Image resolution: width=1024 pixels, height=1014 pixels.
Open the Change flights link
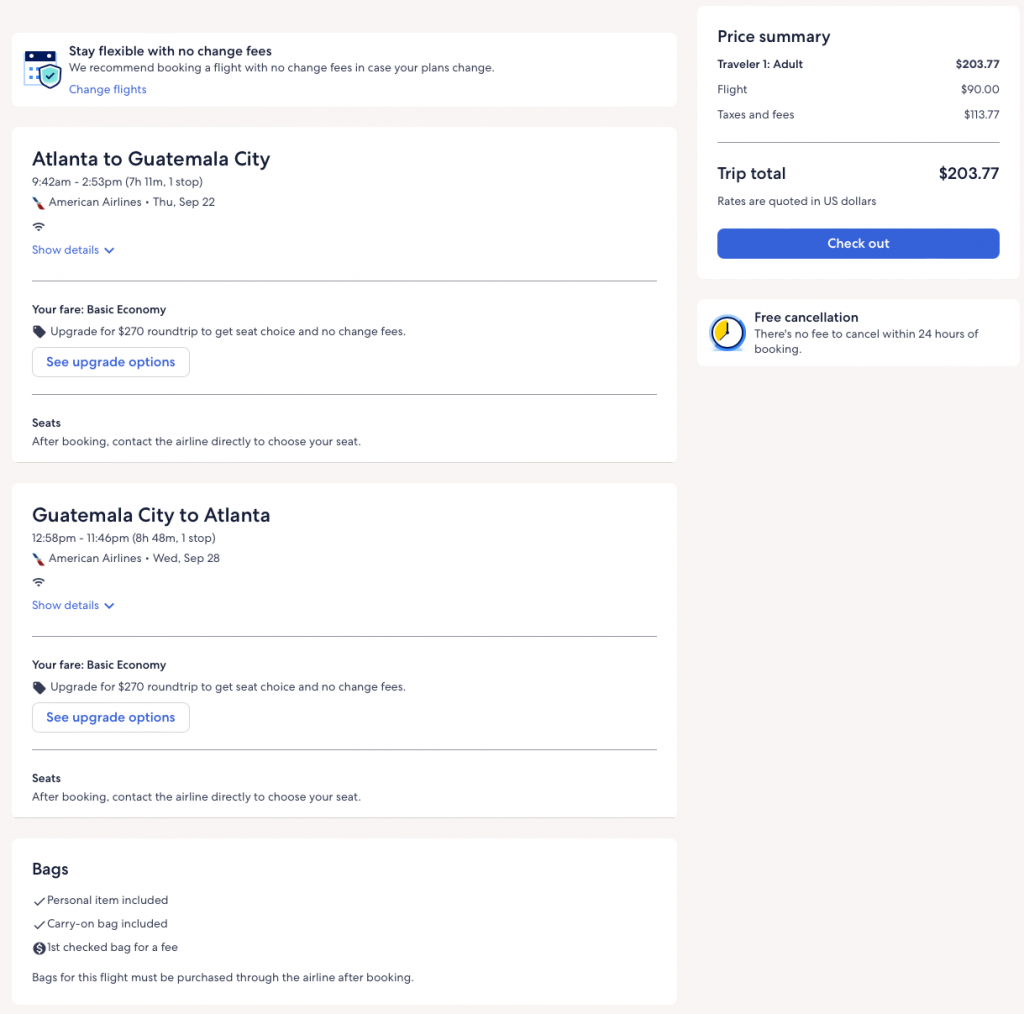pos(107,90)
